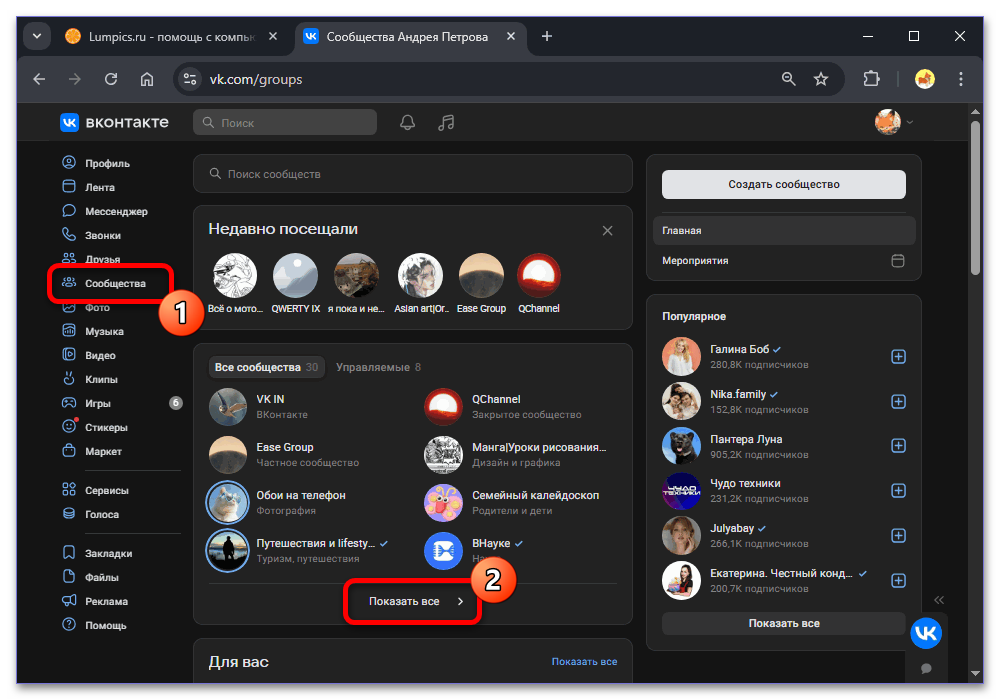Click the VKontakte logo

(114, 122)
